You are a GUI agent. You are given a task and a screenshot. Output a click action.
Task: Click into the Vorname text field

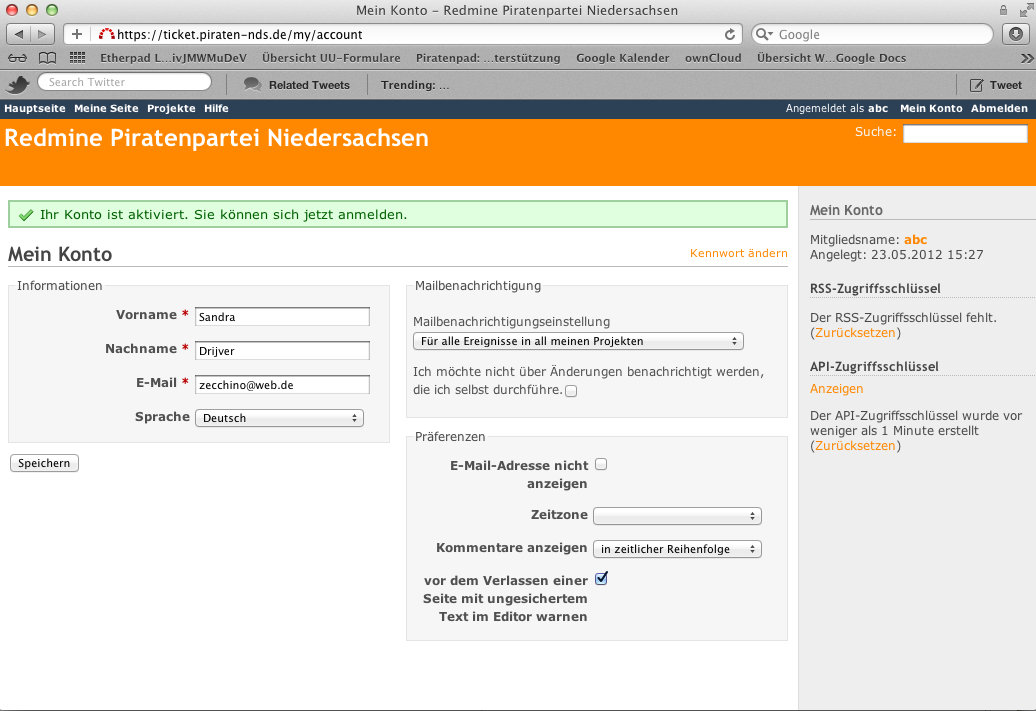click(x=282, y=317)
